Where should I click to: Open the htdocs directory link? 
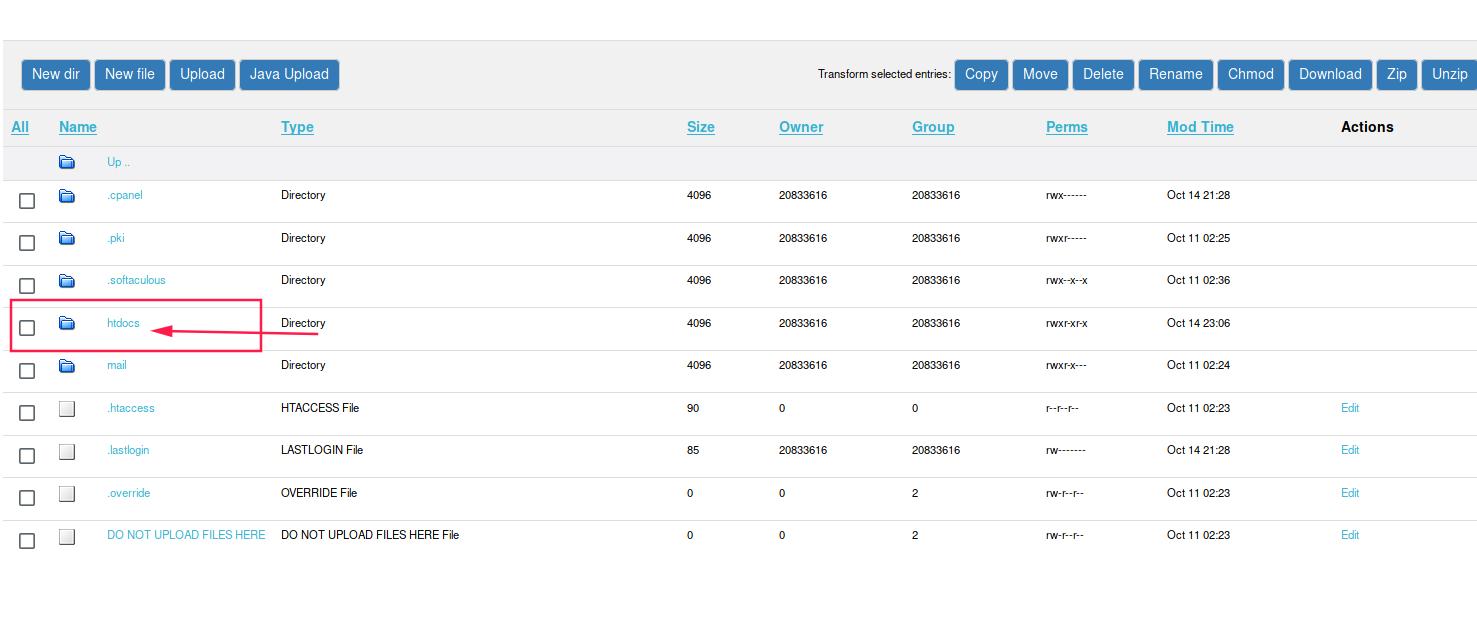(123, 323)
